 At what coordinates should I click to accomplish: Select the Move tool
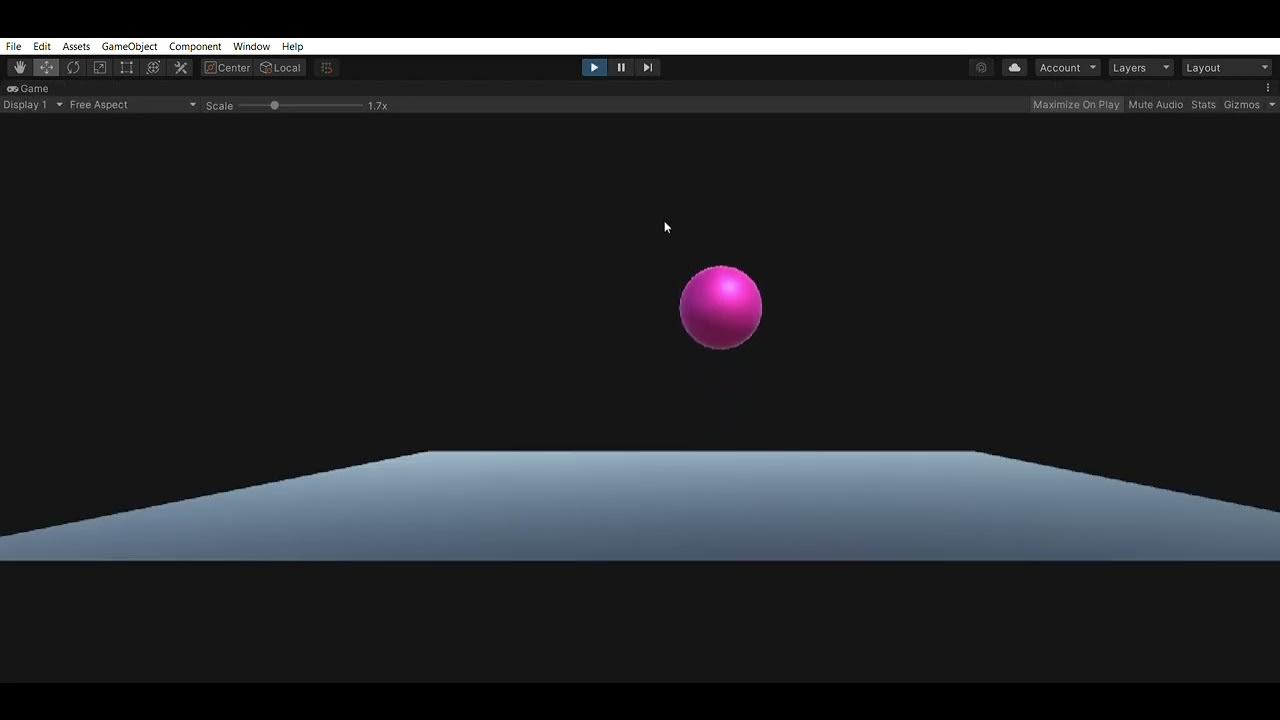pyautogui.click(x=46, y=67)
